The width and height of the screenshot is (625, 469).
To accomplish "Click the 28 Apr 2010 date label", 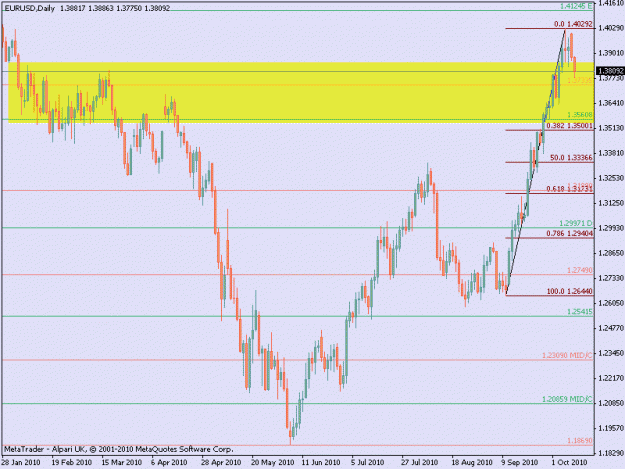I will tap(221, 462).
